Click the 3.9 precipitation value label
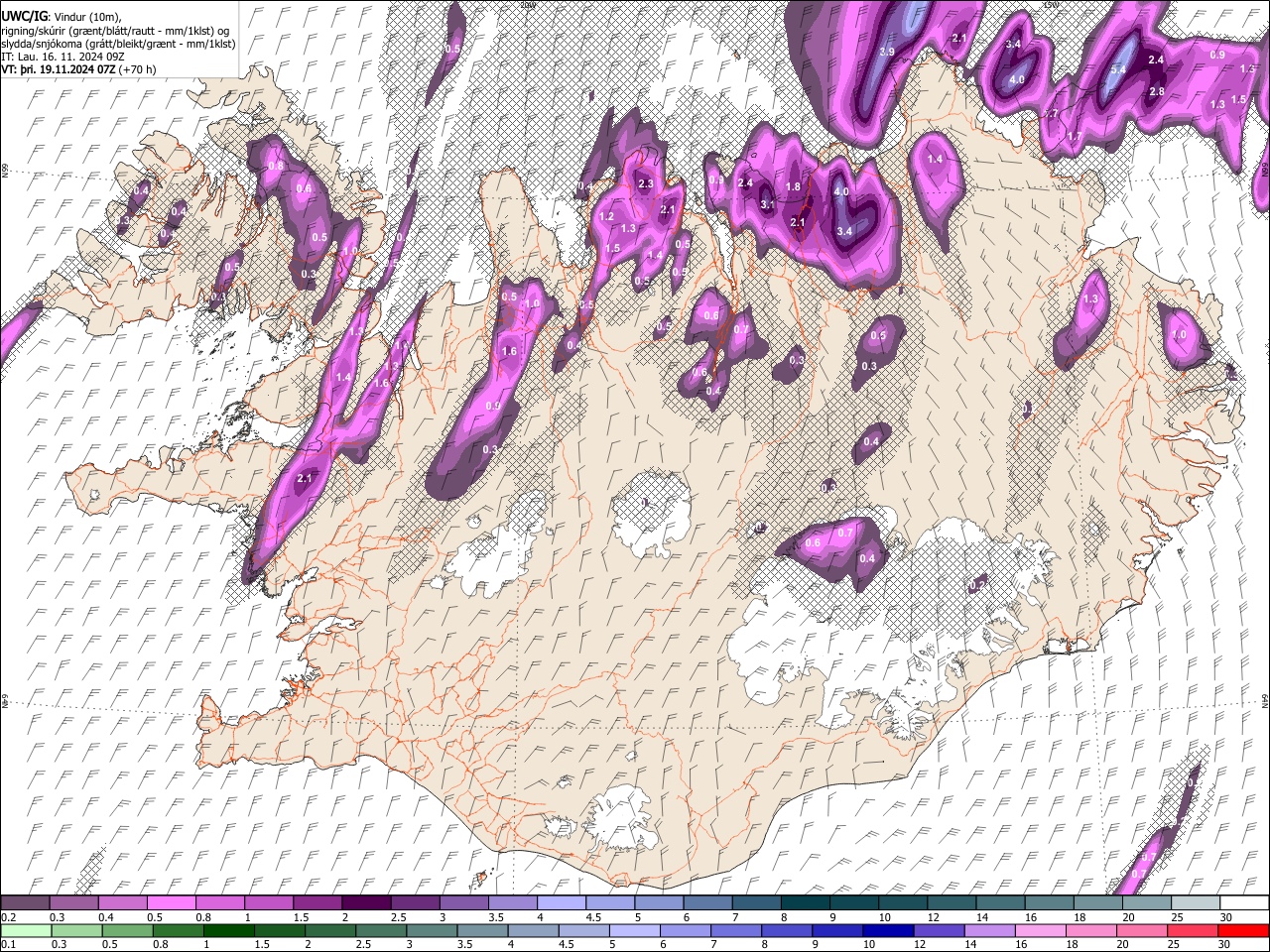The height and width of the screenshot is (952, 1270). (x=887, y=52)
